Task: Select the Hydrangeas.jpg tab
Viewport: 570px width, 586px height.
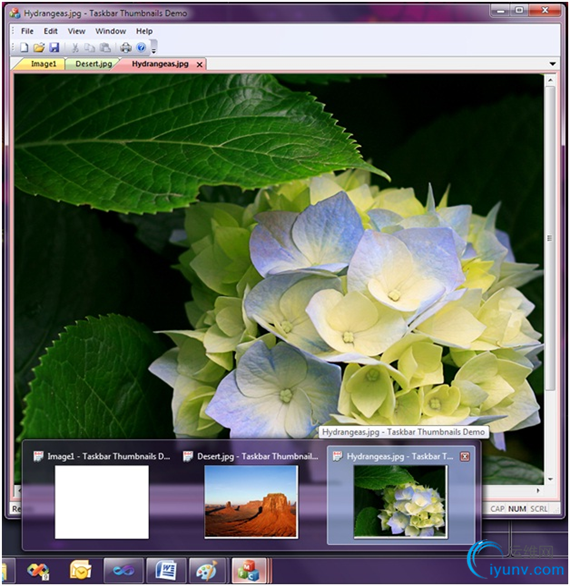Action: (x=160, y=64)
